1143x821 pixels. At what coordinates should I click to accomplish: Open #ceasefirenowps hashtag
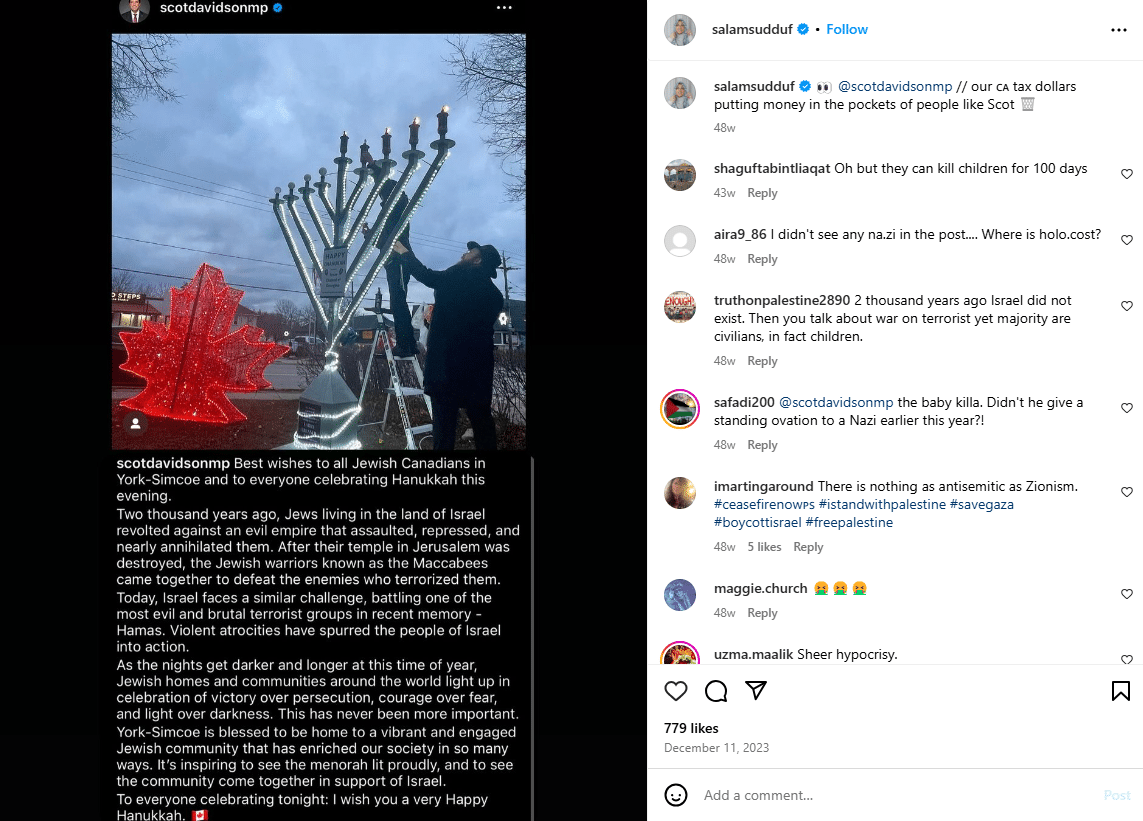[764, 505]
